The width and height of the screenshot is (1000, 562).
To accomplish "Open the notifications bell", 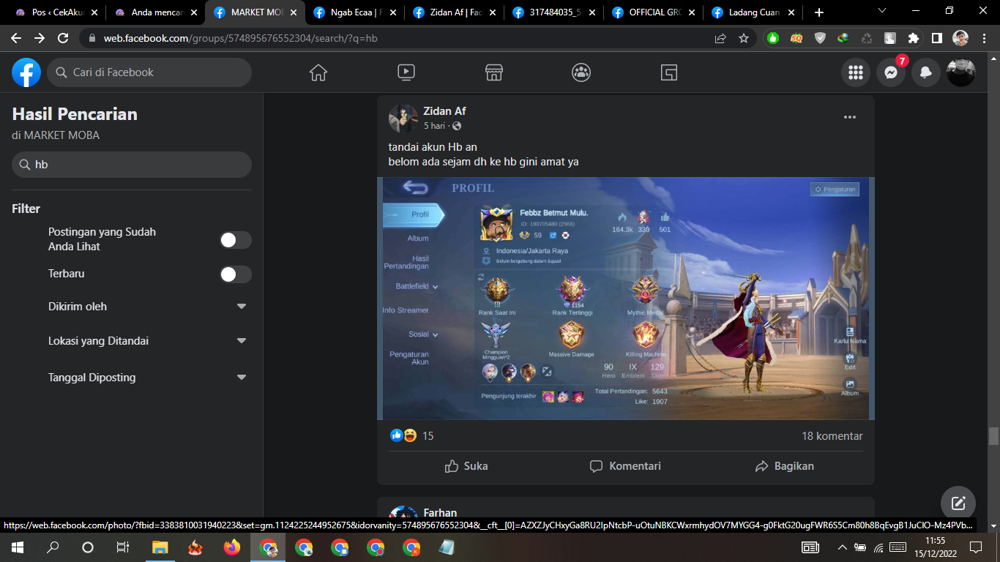I will [x=926, y=73].
